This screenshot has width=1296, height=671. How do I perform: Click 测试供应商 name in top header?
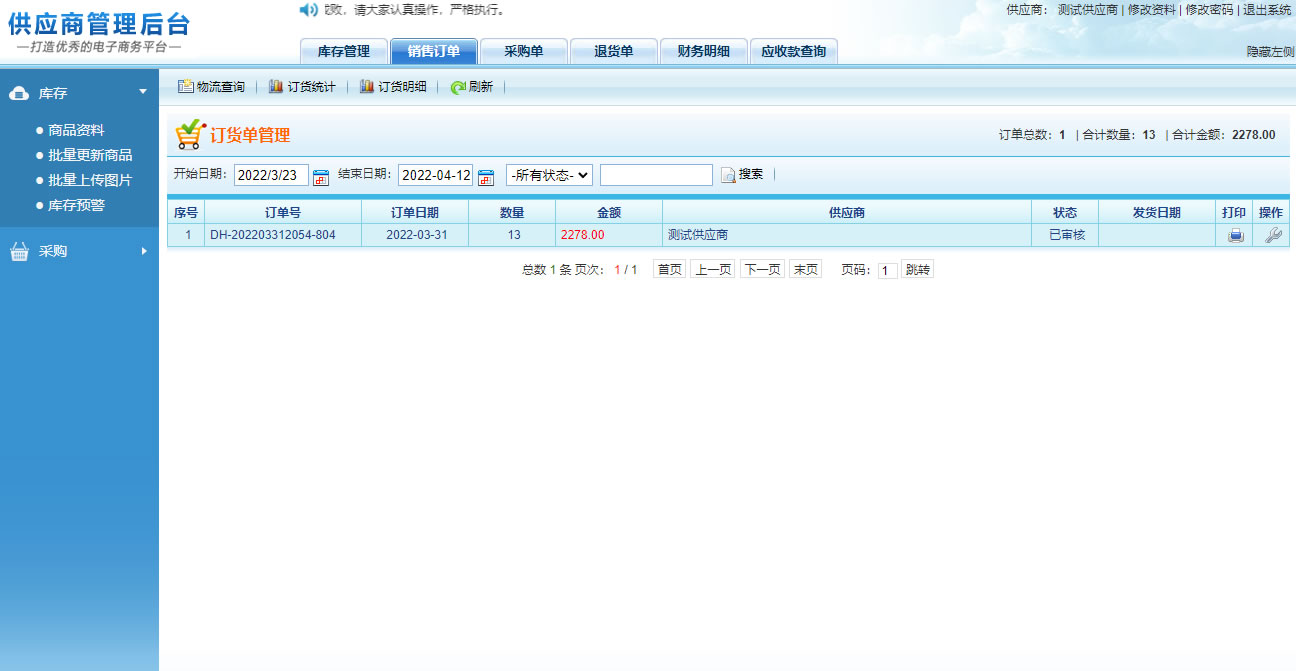pos(1088,10)
